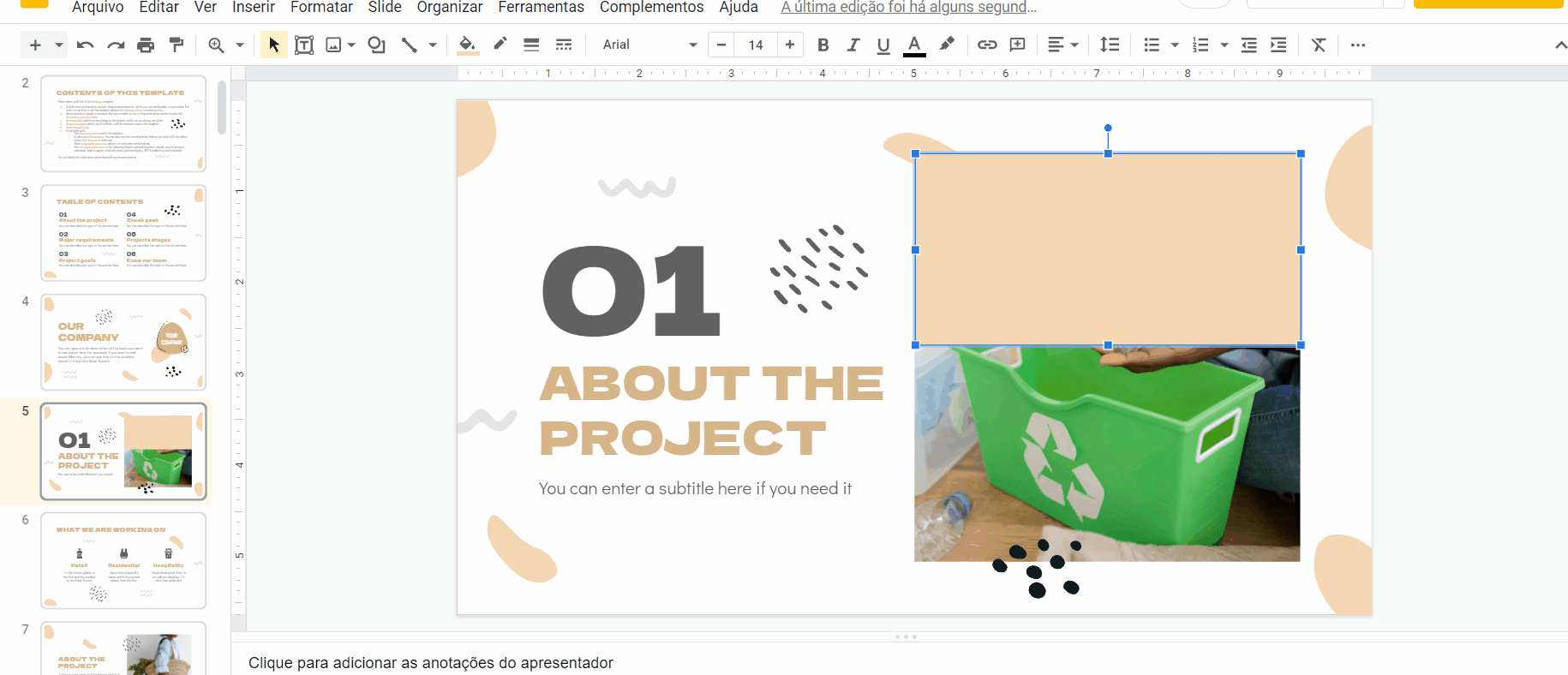Choose the Select cursor tool
This screenshot has width=1568, height=675.
click(x=273, y=45)
